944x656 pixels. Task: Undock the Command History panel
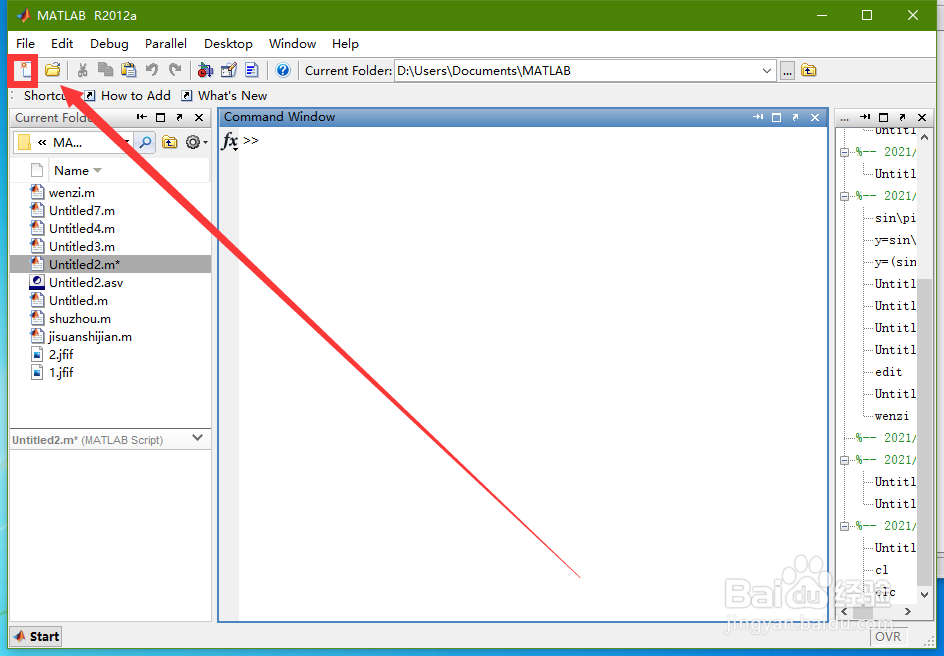click(x=902, y=117)
